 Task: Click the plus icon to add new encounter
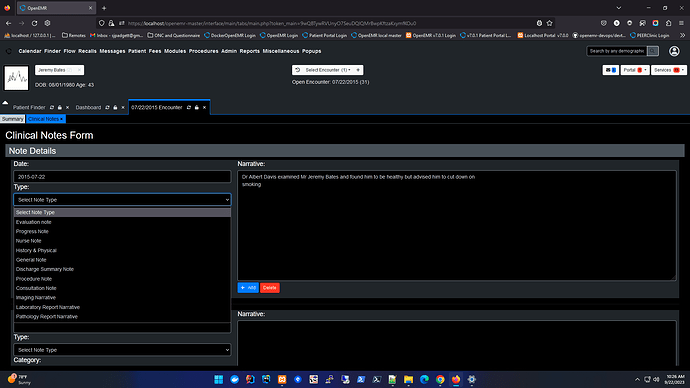(358, 70)
